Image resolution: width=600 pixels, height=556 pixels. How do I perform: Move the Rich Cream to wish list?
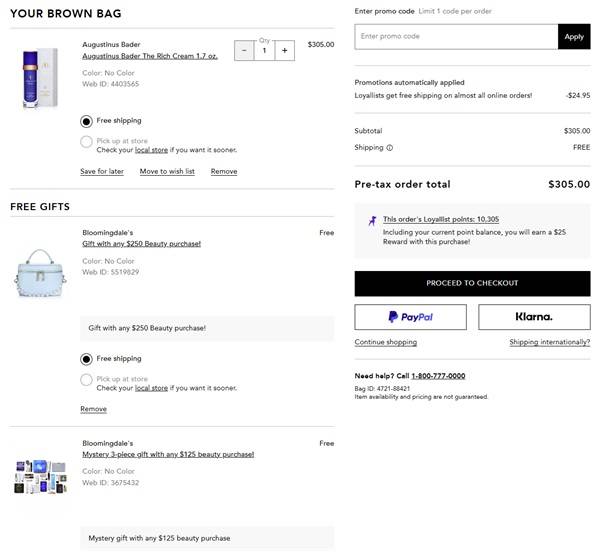(x=167, y=171)
